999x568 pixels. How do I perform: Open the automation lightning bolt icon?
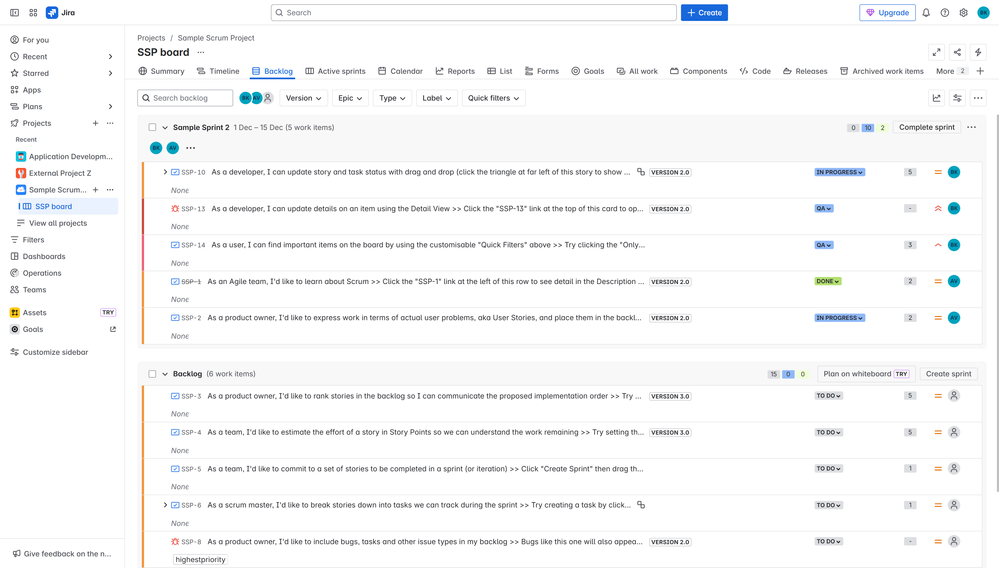click(978, 52)
